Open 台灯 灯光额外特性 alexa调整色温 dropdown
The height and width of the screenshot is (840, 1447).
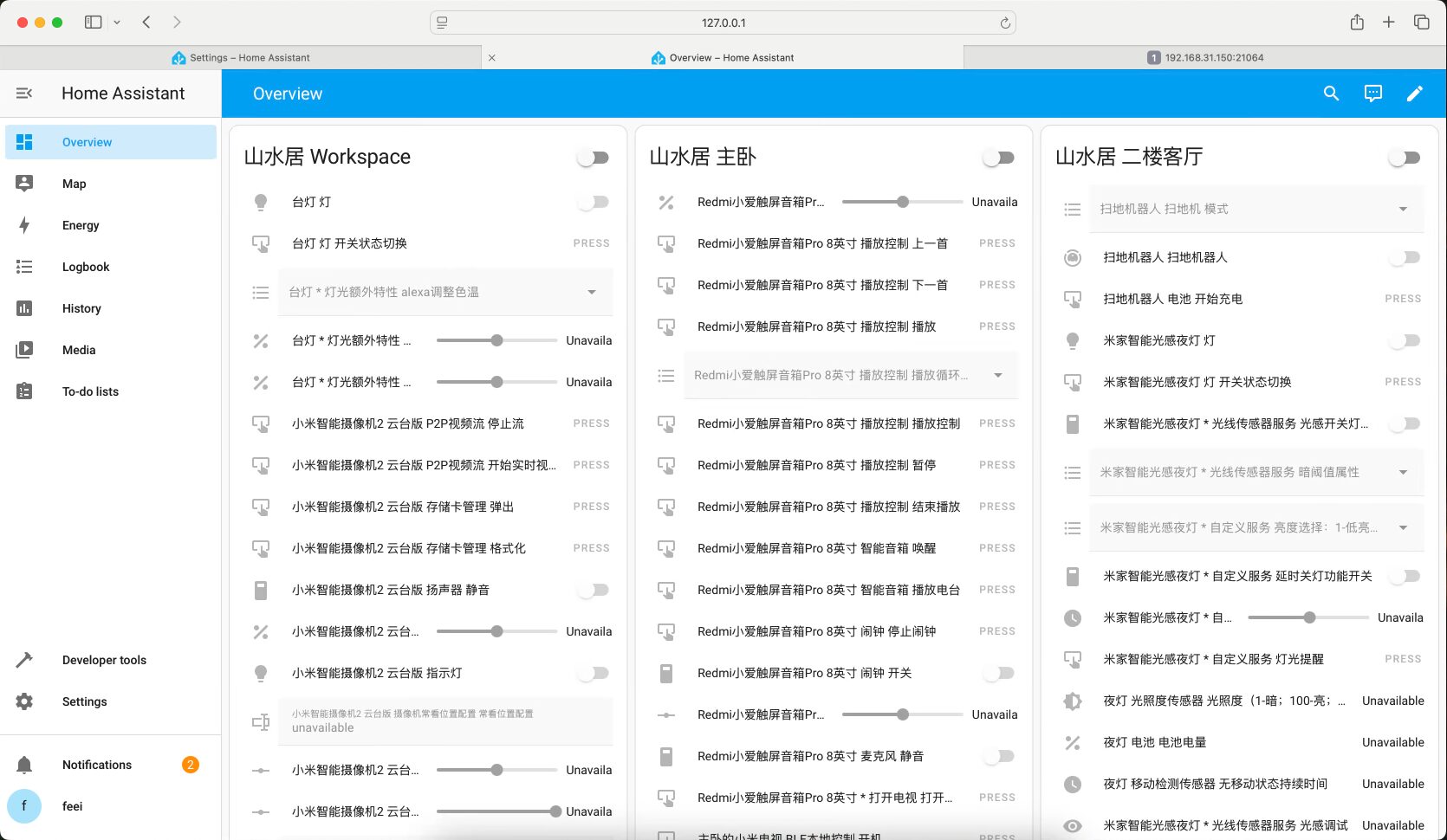tap(445, 292)
